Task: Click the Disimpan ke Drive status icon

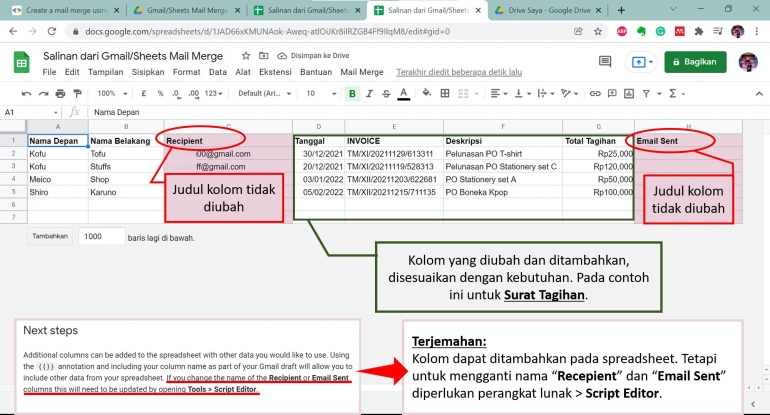Action: 282,55
